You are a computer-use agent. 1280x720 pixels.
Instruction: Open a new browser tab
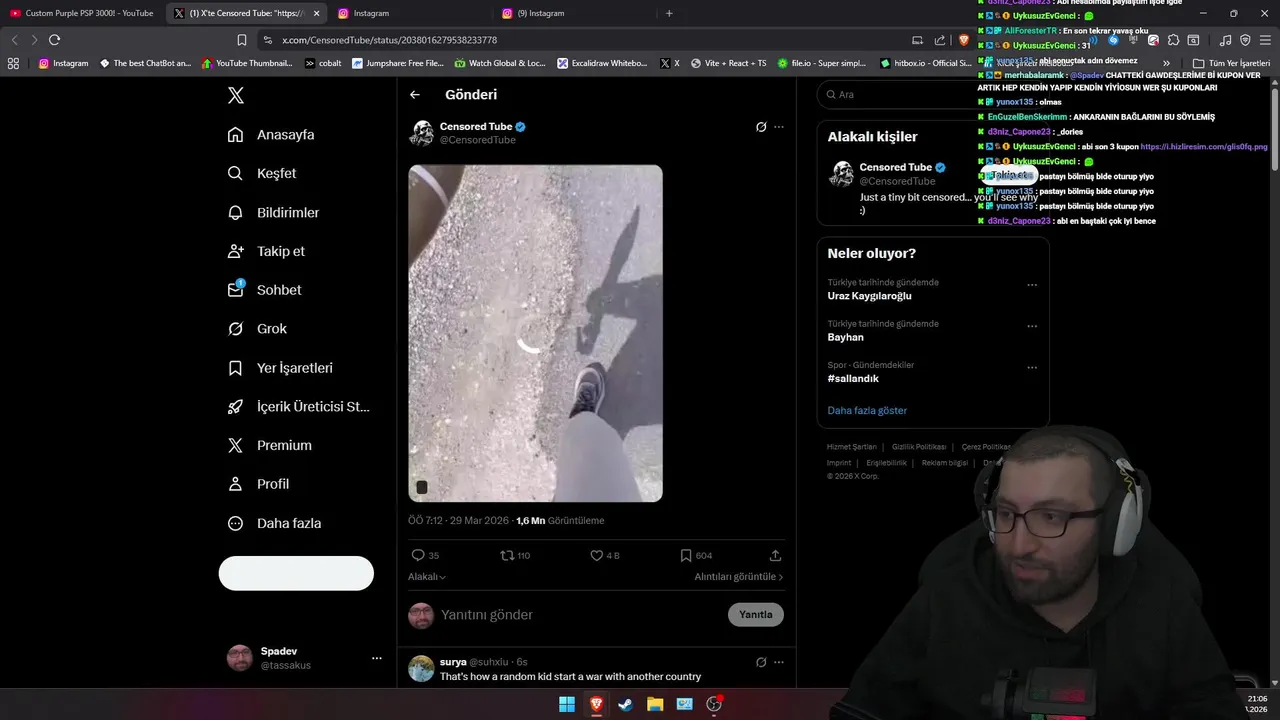coord(669,13)
